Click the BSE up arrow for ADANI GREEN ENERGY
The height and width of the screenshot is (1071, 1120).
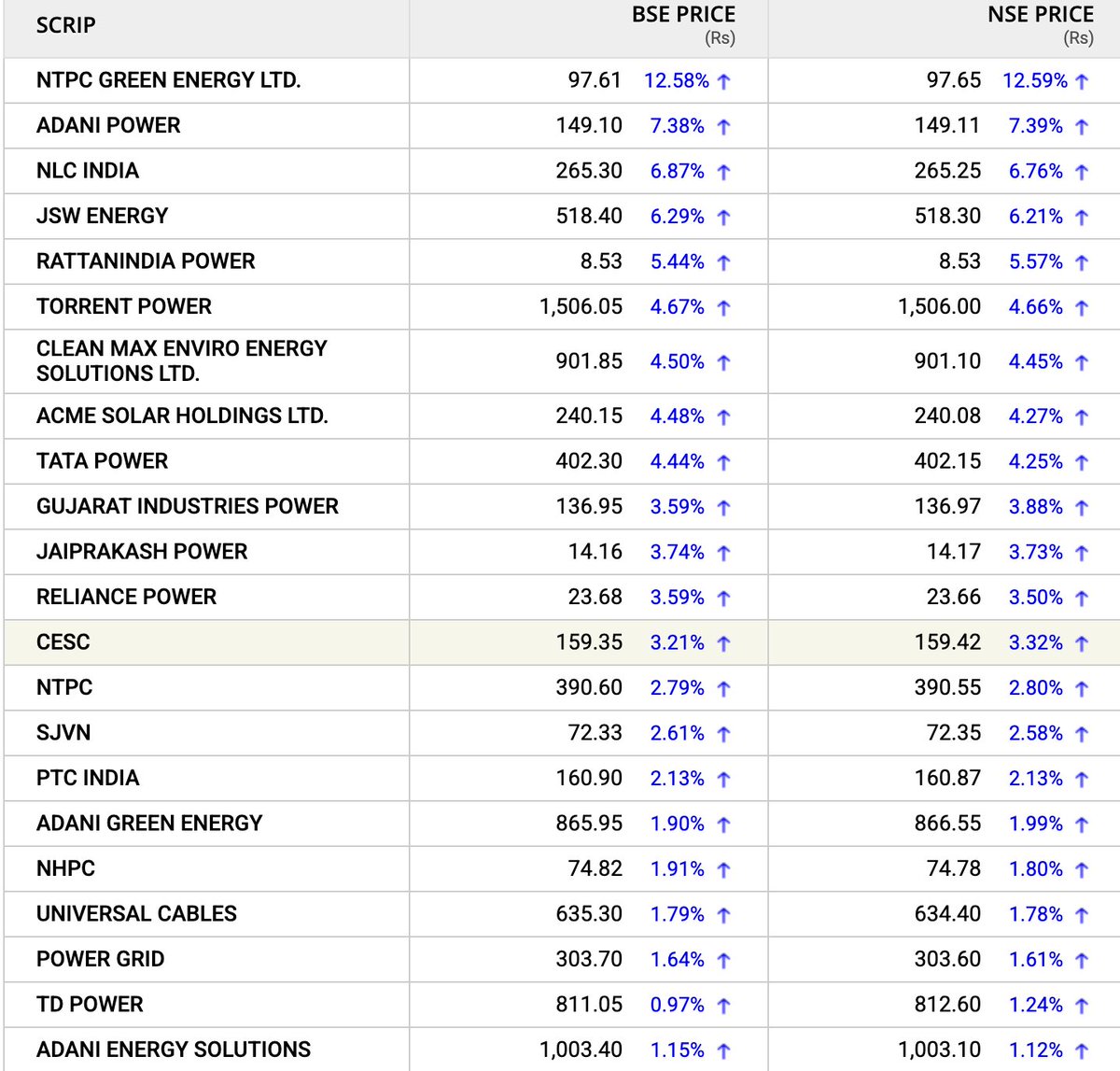[723, 824]
